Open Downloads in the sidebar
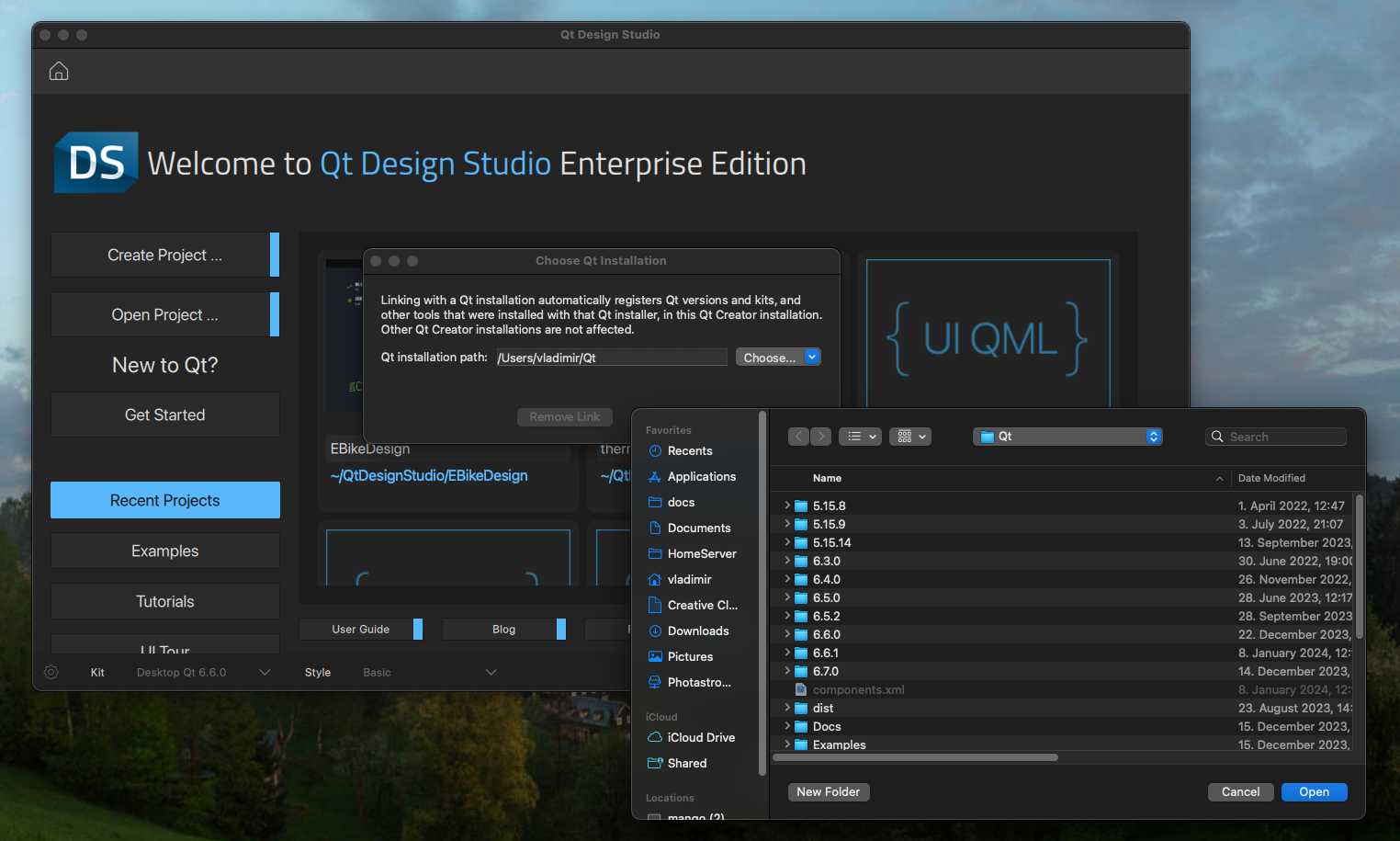1400x841 pixels. (700, 631)
